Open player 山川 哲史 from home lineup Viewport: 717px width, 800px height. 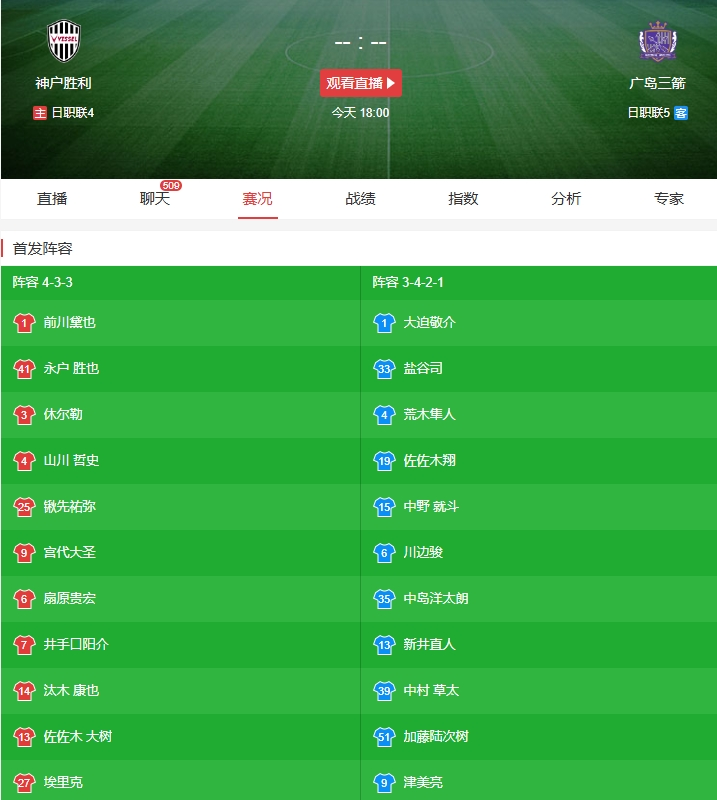coord(71,461)
